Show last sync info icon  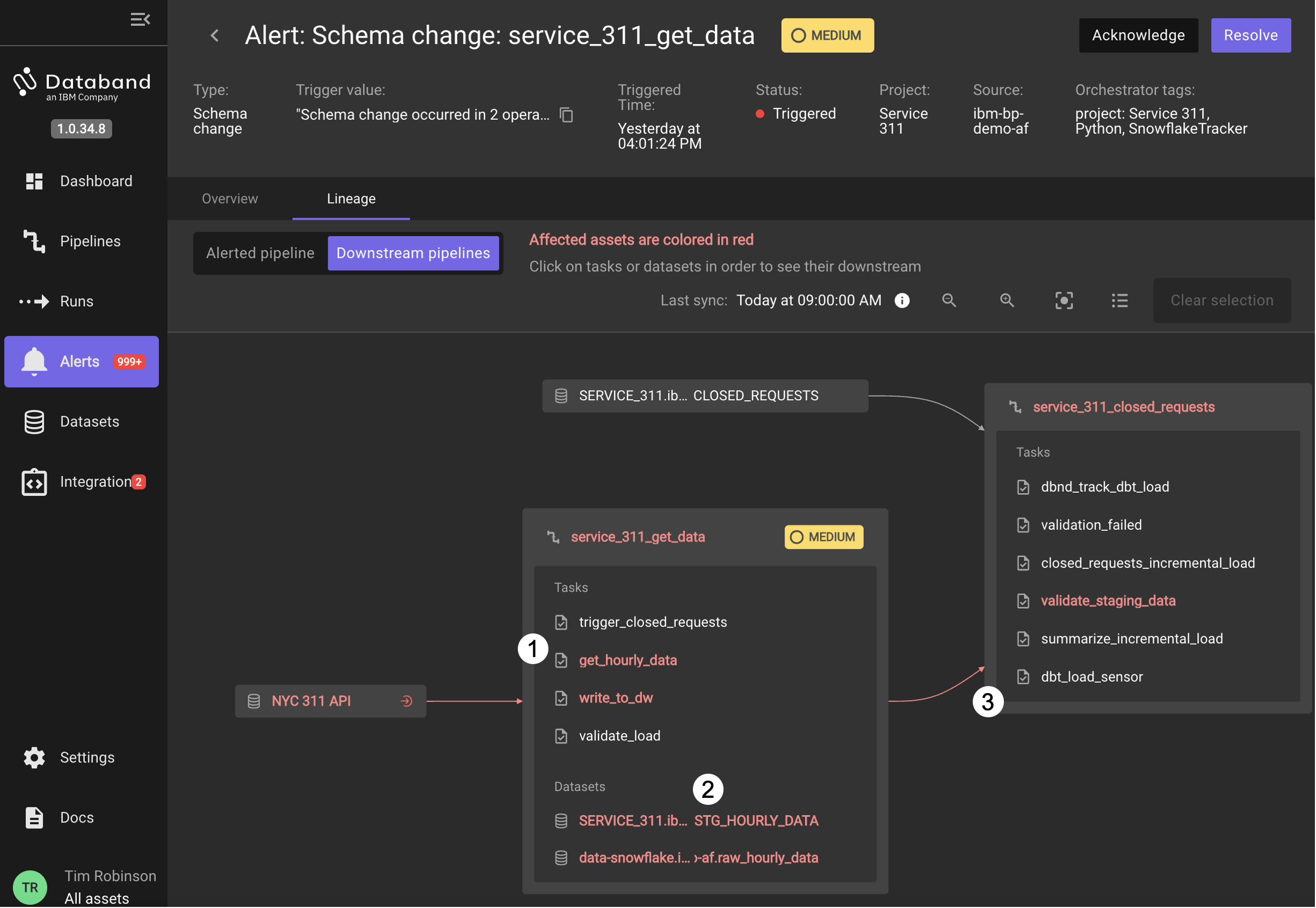coord(902,300)
